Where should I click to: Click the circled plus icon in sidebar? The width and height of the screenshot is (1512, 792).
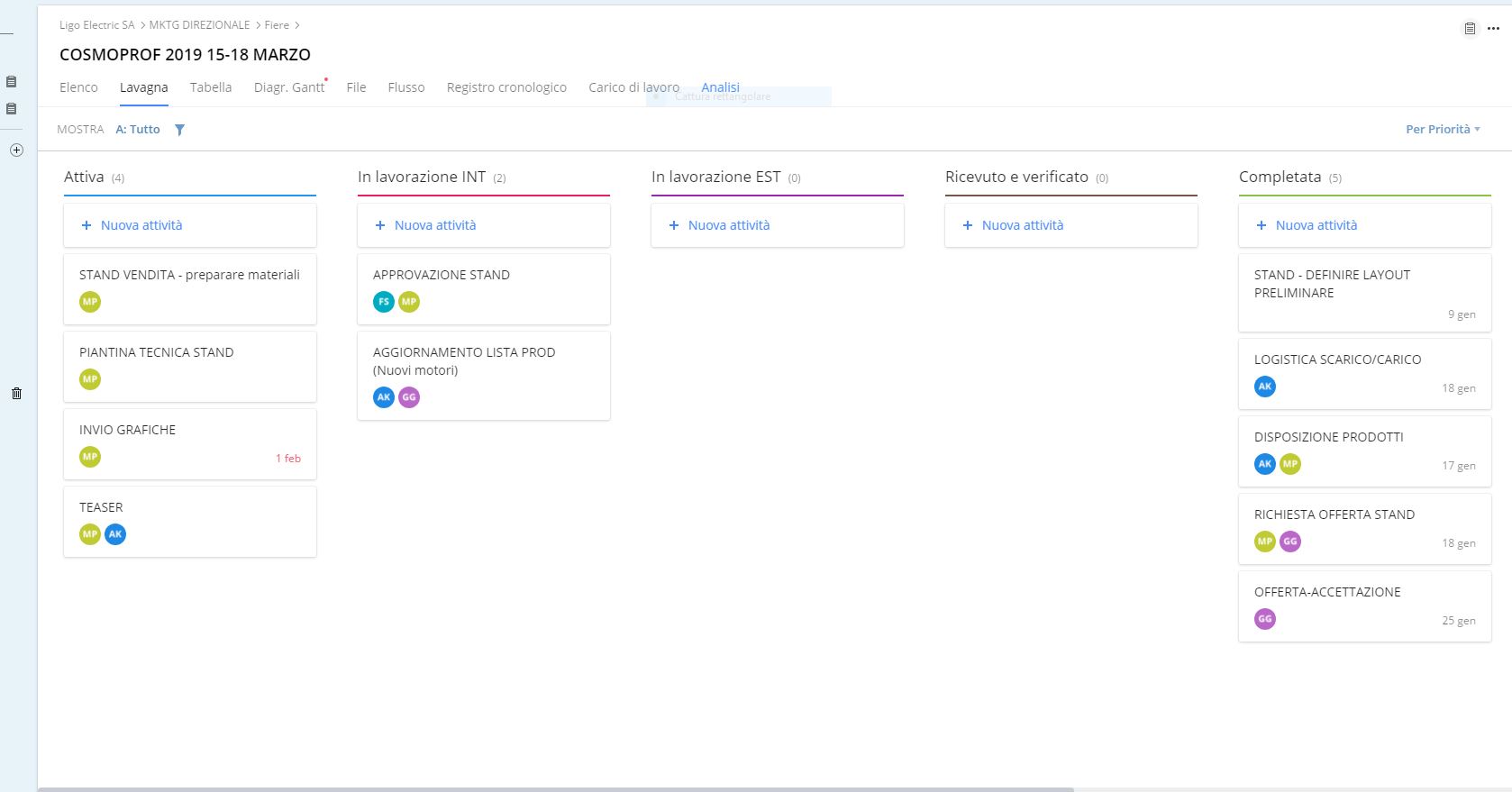click(x=16, y=150)
